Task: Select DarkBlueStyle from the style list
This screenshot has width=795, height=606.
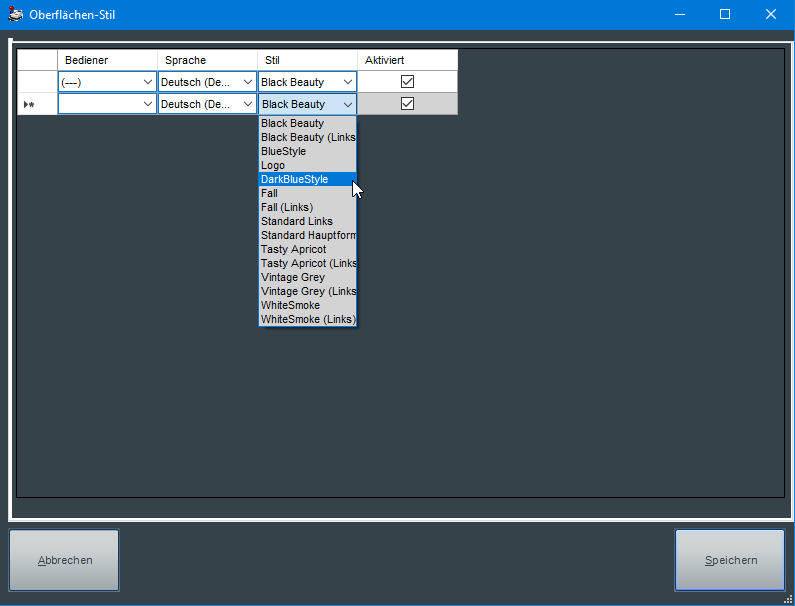Action: click(x=295, y=180)
